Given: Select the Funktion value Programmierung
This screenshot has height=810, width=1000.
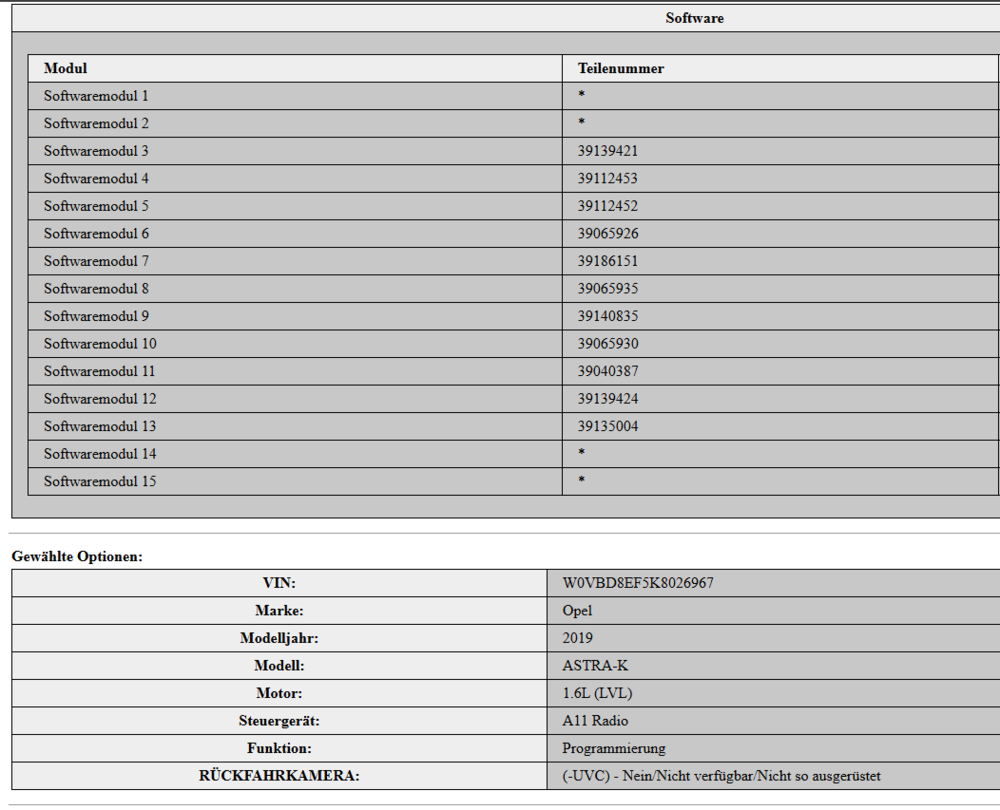Looking at the screenshot, I should pyautogui.click(x=614, y=748).
